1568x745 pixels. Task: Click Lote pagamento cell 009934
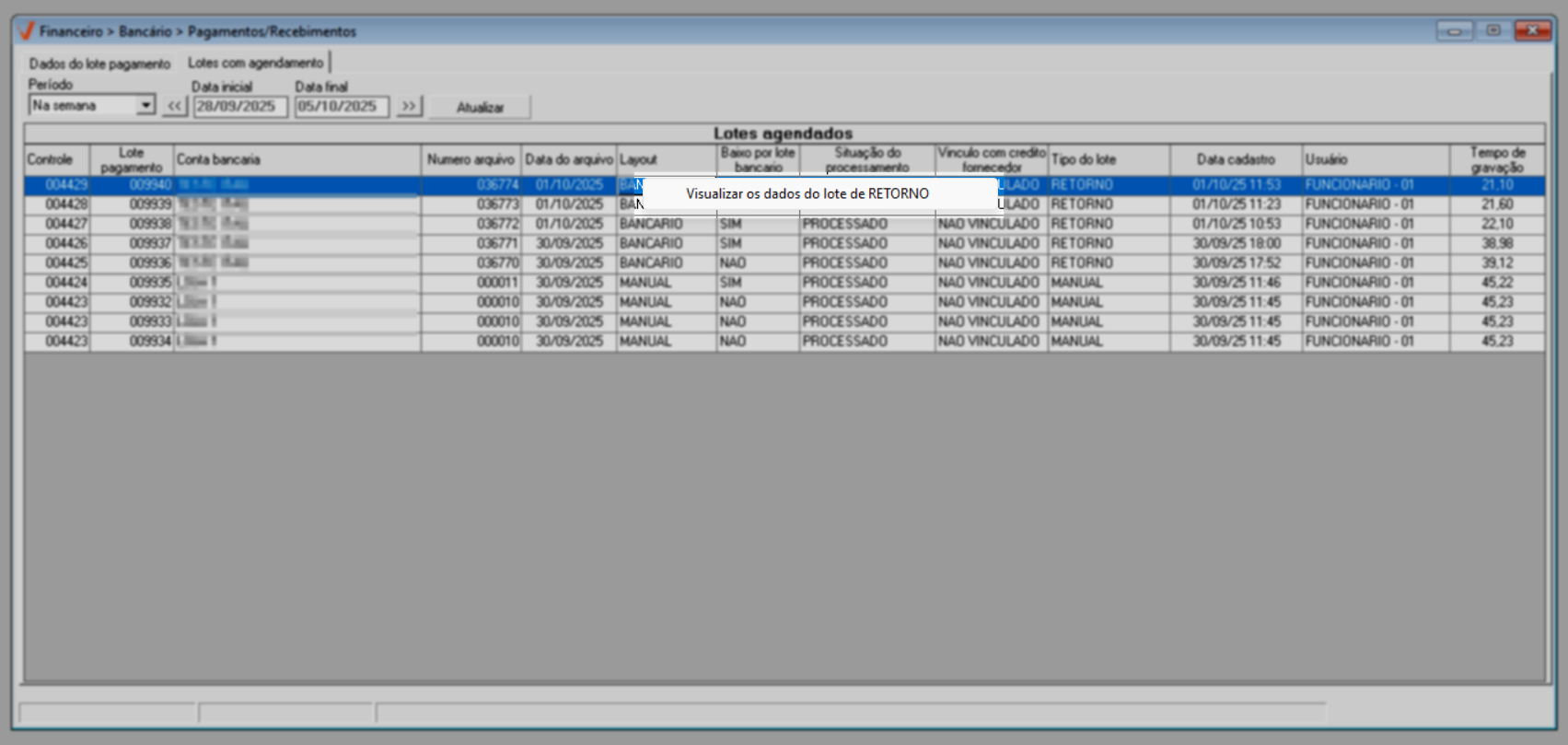[132, 342]
